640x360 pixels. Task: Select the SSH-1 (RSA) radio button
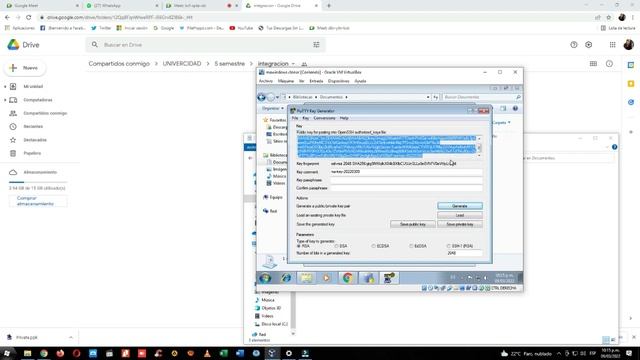point(449,246)
